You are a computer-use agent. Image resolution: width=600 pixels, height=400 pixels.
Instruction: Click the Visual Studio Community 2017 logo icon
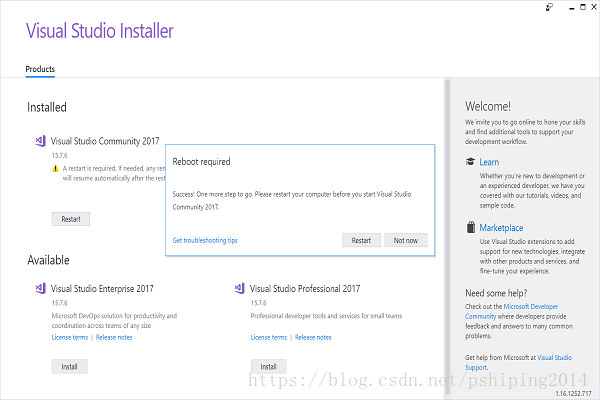tap(41, 141)
